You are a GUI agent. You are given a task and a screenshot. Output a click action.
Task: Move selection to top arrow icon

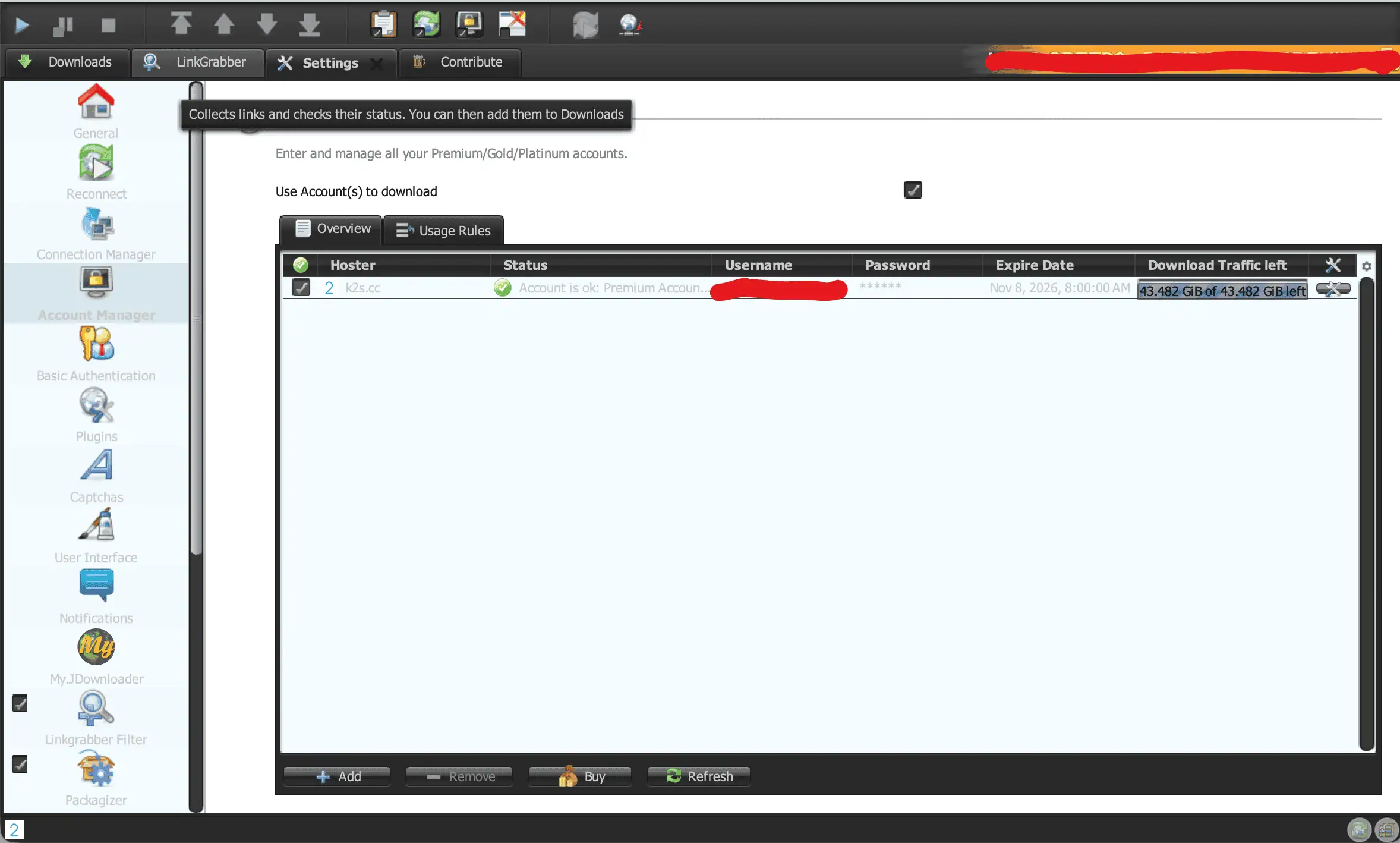coord(181,24)
